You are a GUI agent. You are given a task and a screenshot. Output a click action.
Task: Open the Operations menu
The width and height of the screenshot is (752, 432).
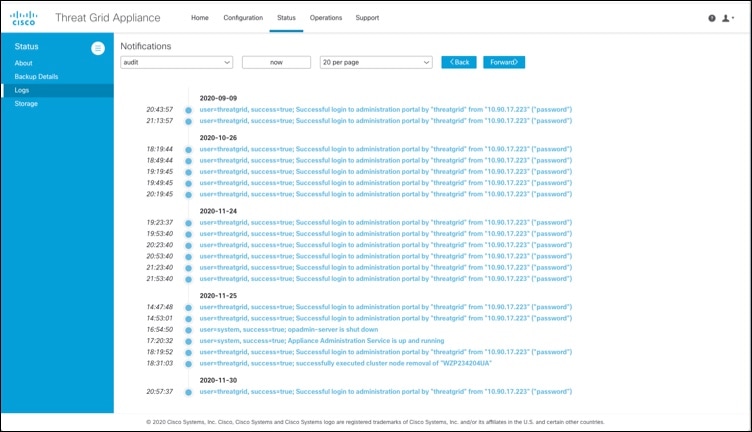[326, 18]
